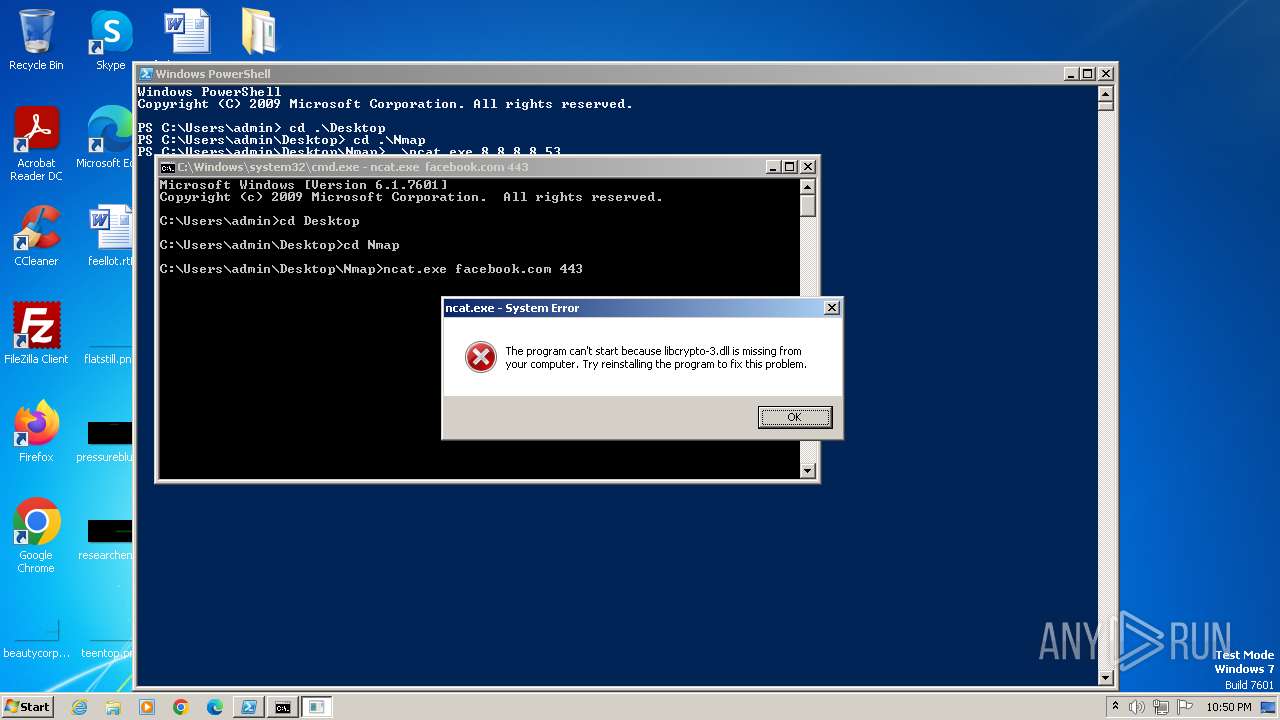Viewport: 1280px width, 720px height.
Task: Select the CCleaner desktop icon
Action: pos(36,237)
